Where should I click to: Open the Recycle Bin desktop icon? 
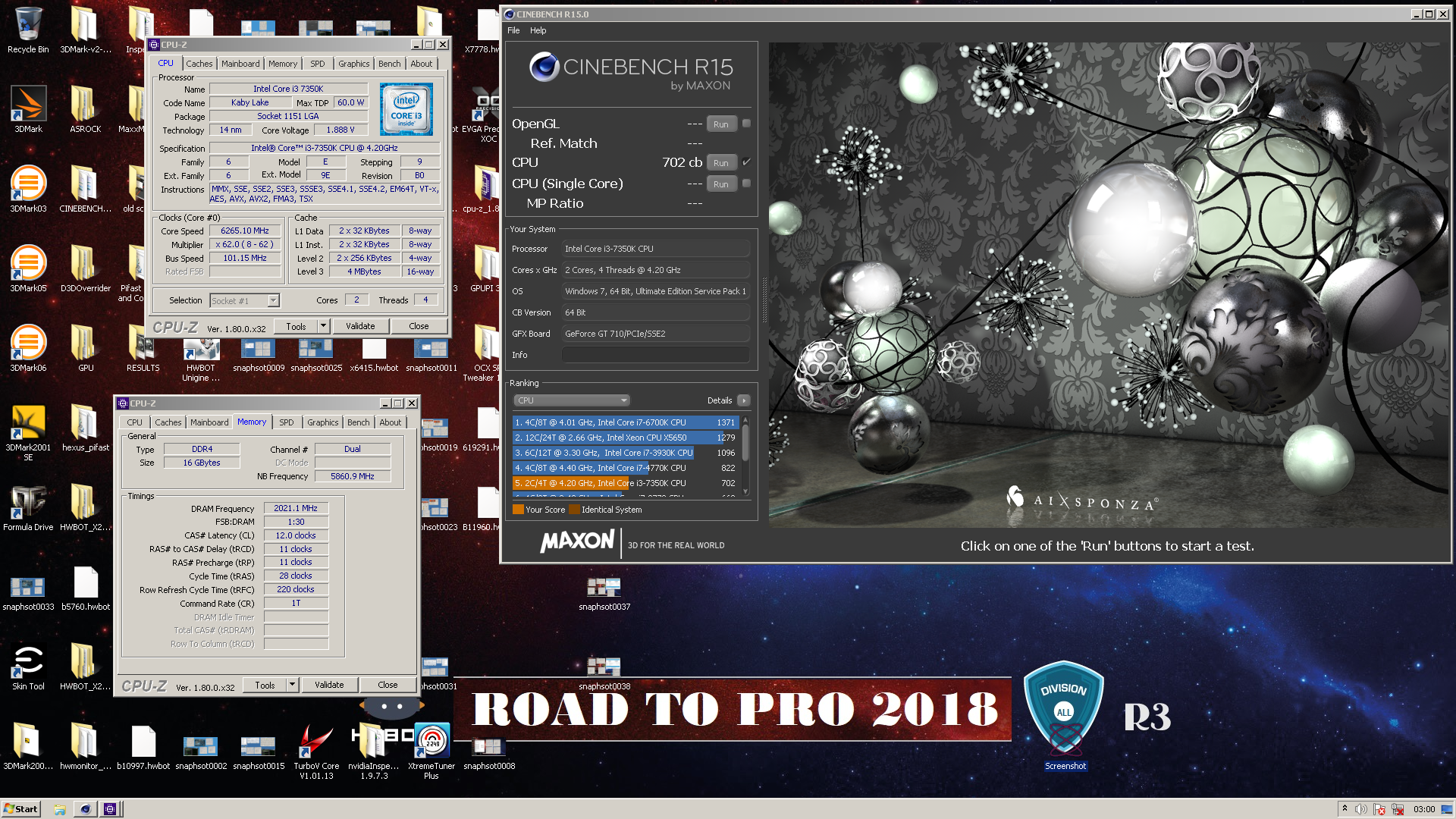point(28,30)
